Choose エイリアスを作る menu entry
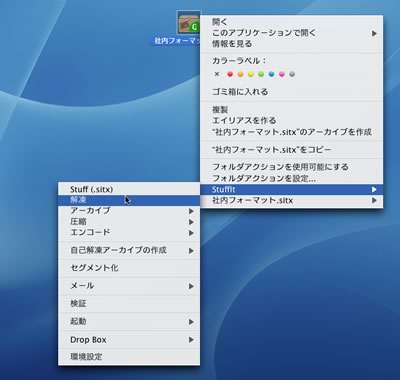 tap(292, 120)
